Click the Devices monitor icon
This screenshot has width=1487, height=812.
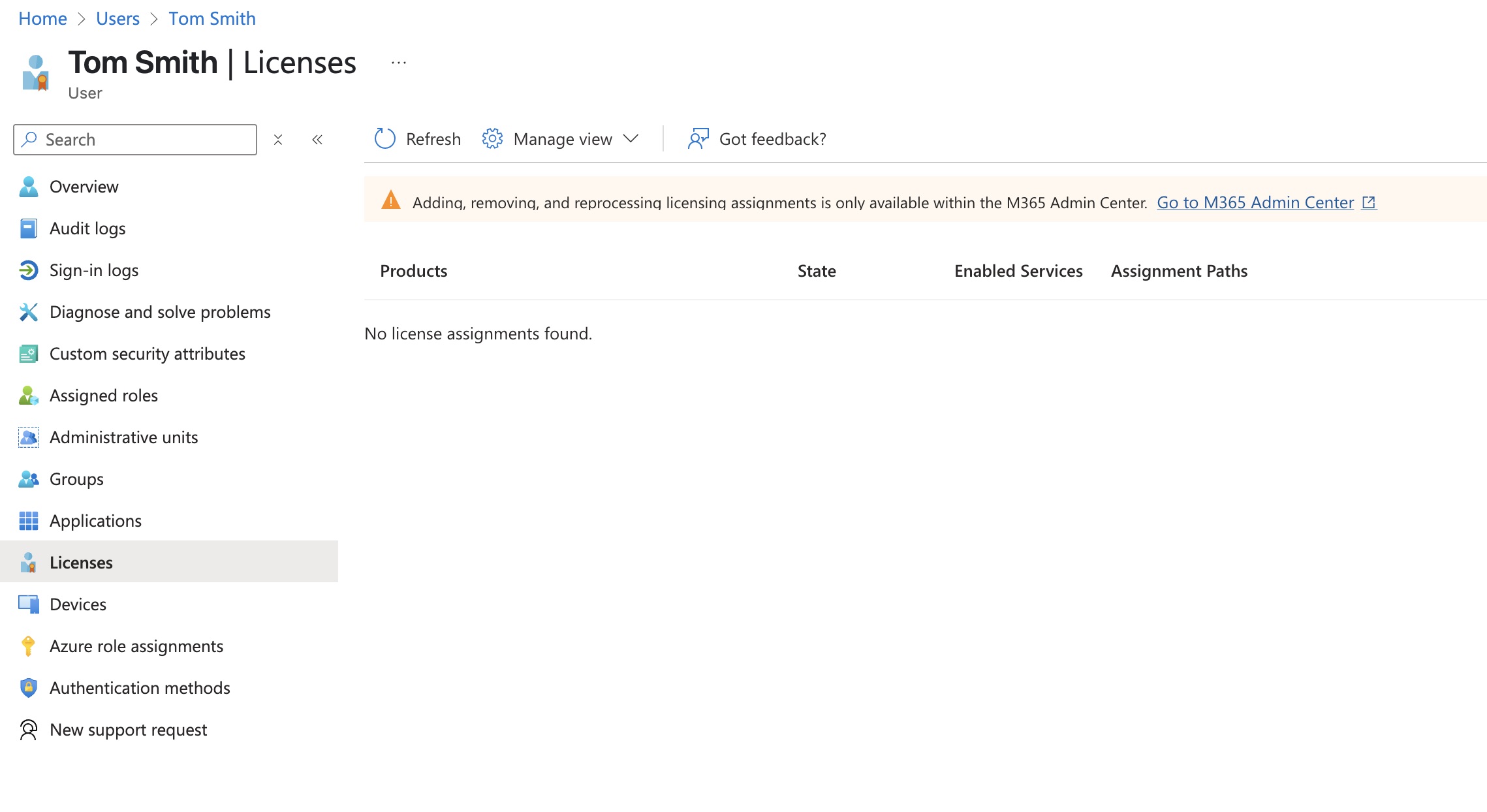[x=29, y=604]
